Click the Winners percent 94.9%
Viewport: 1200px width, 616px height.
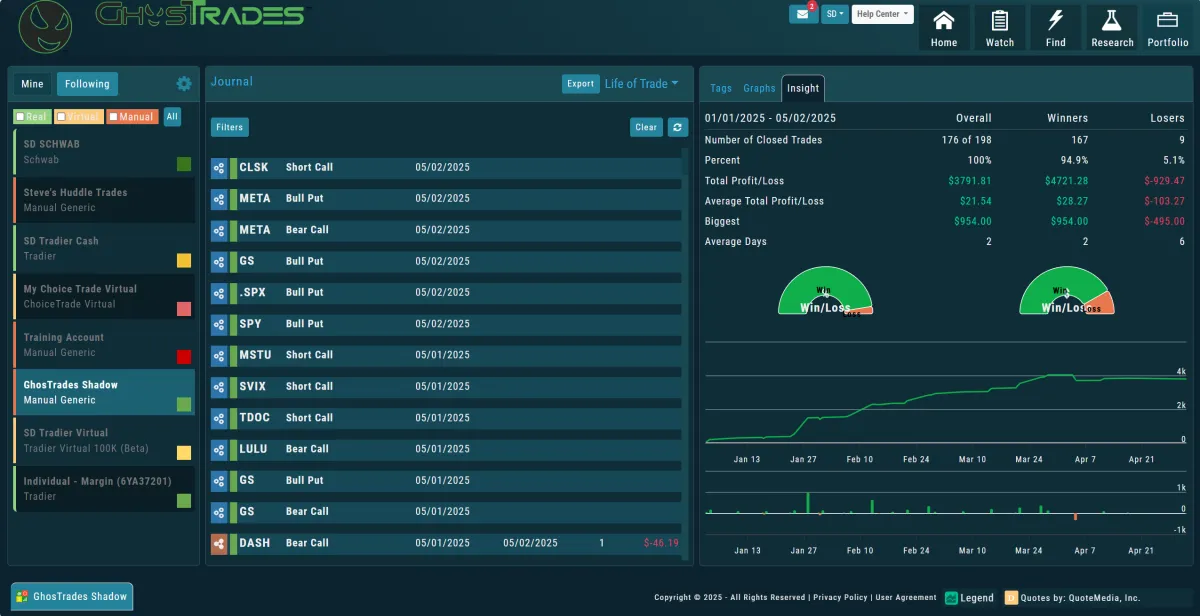[x=1074, y=161]
